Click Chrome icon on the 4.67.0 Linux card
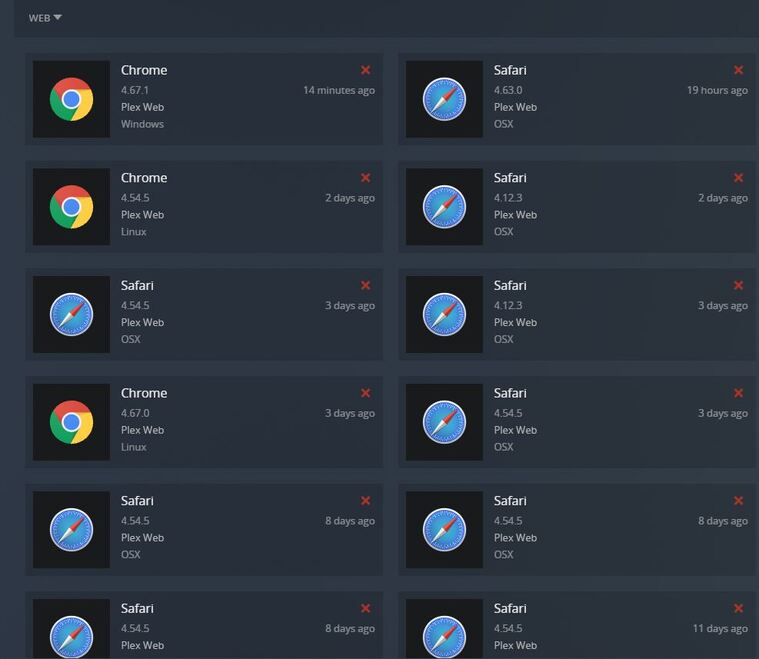 coord(72,422)
